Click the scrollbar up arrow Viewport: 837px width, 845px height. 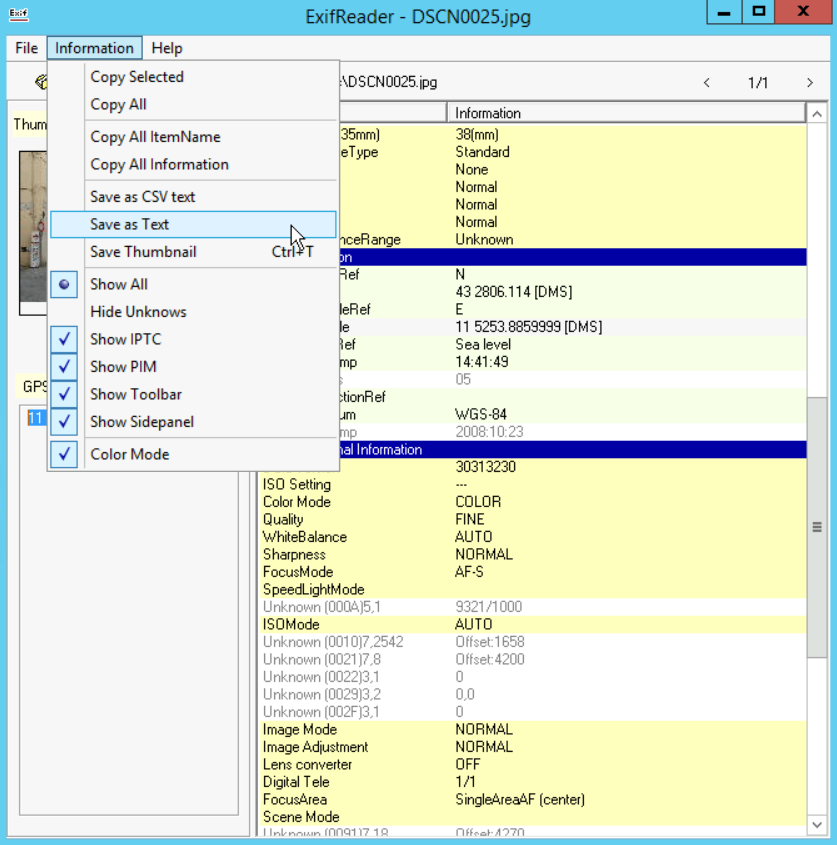816,113
